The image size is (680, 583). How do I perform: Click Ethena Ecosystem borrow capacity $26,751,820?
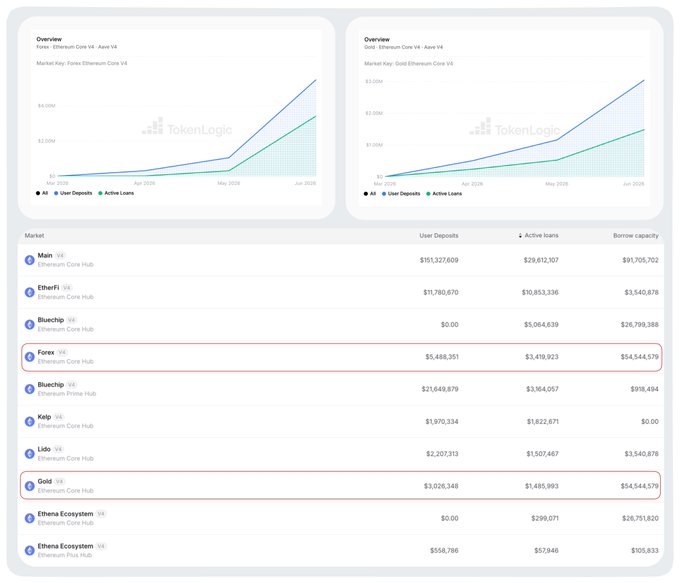coord(640,518)
